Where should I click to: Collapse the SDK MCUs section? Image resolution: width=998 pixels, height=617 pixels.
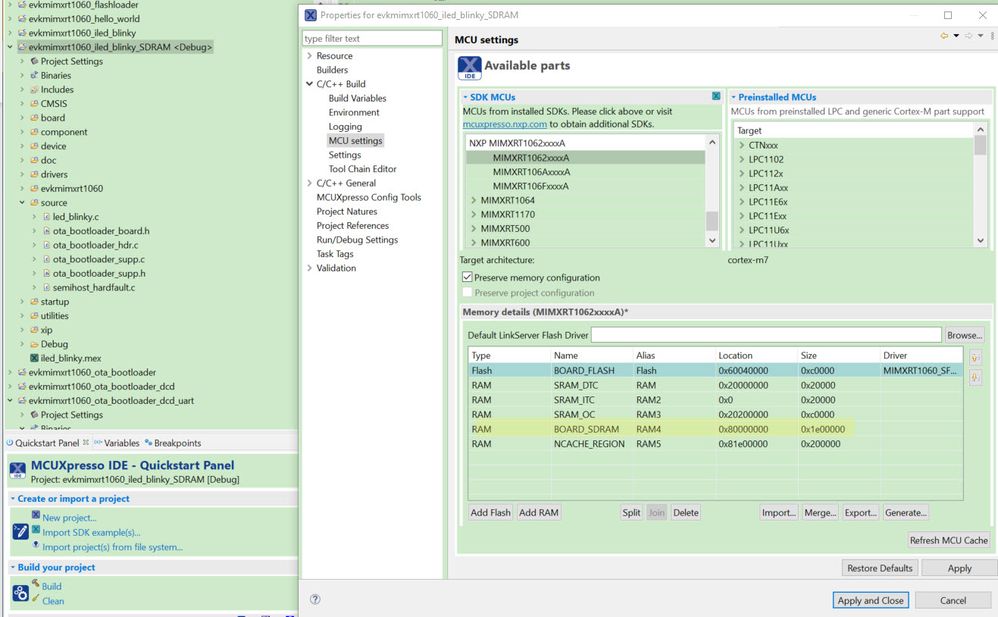point(464,97)
